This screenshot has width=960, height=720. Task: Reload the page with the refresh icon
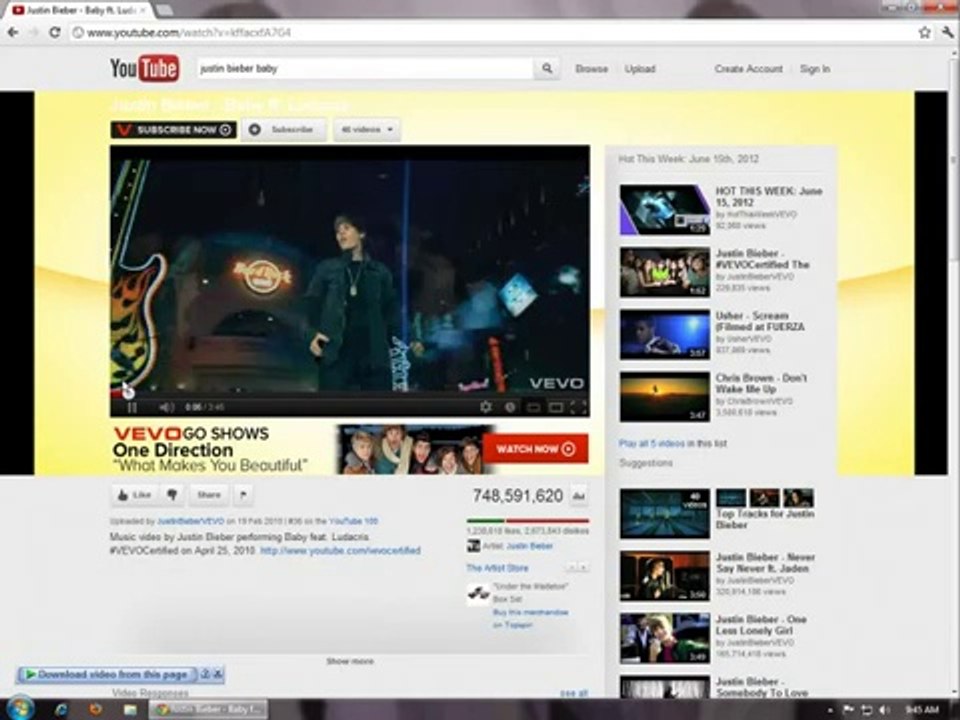(x=54, y=32)
